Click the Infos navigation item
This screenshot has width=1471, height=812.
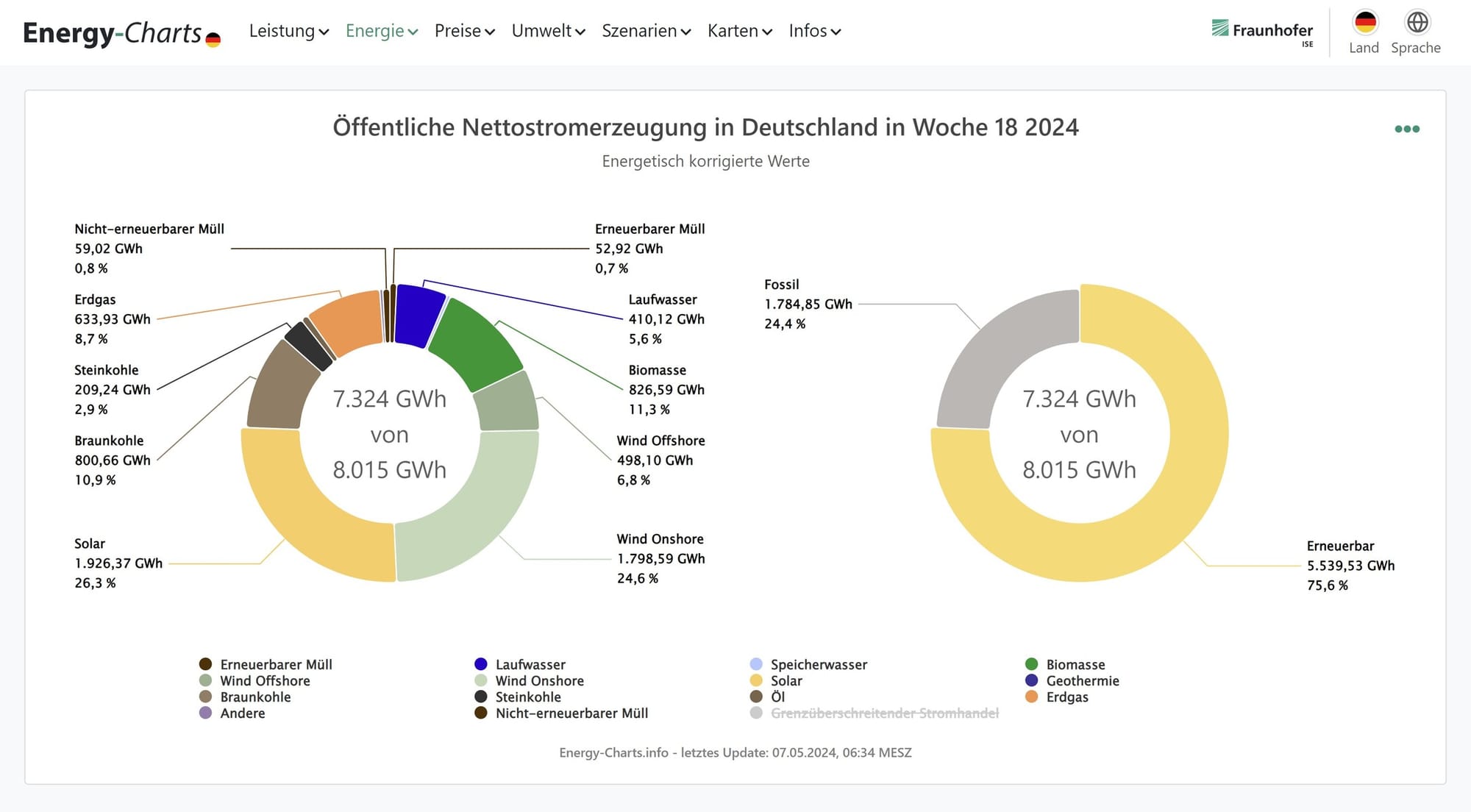(x=814, y=31)
